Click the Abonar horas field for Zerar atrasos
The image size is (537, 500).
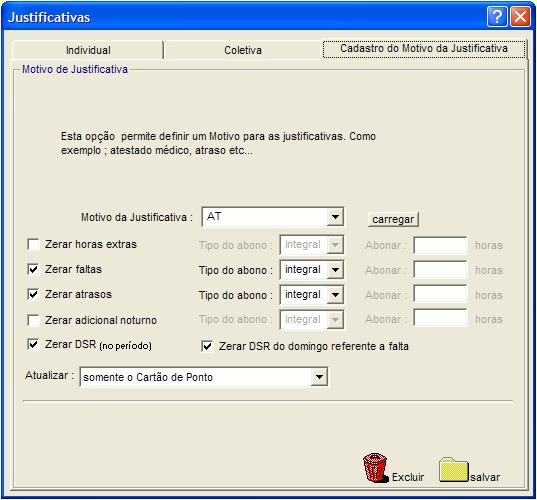(440, 295)
